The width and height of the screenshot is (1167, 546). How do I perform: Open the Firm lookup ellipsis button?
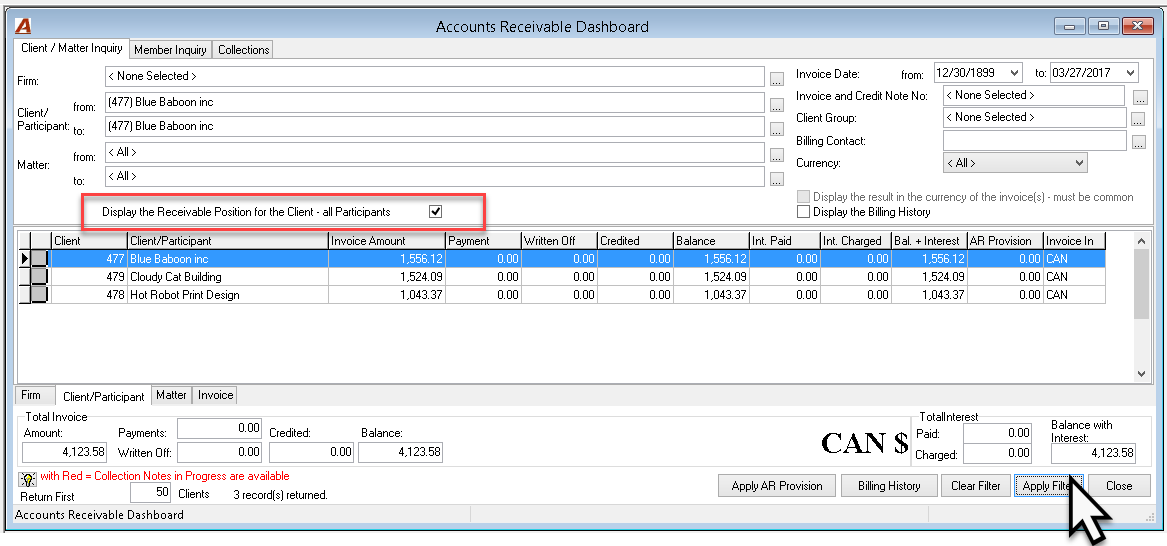[x=777, y=79]
